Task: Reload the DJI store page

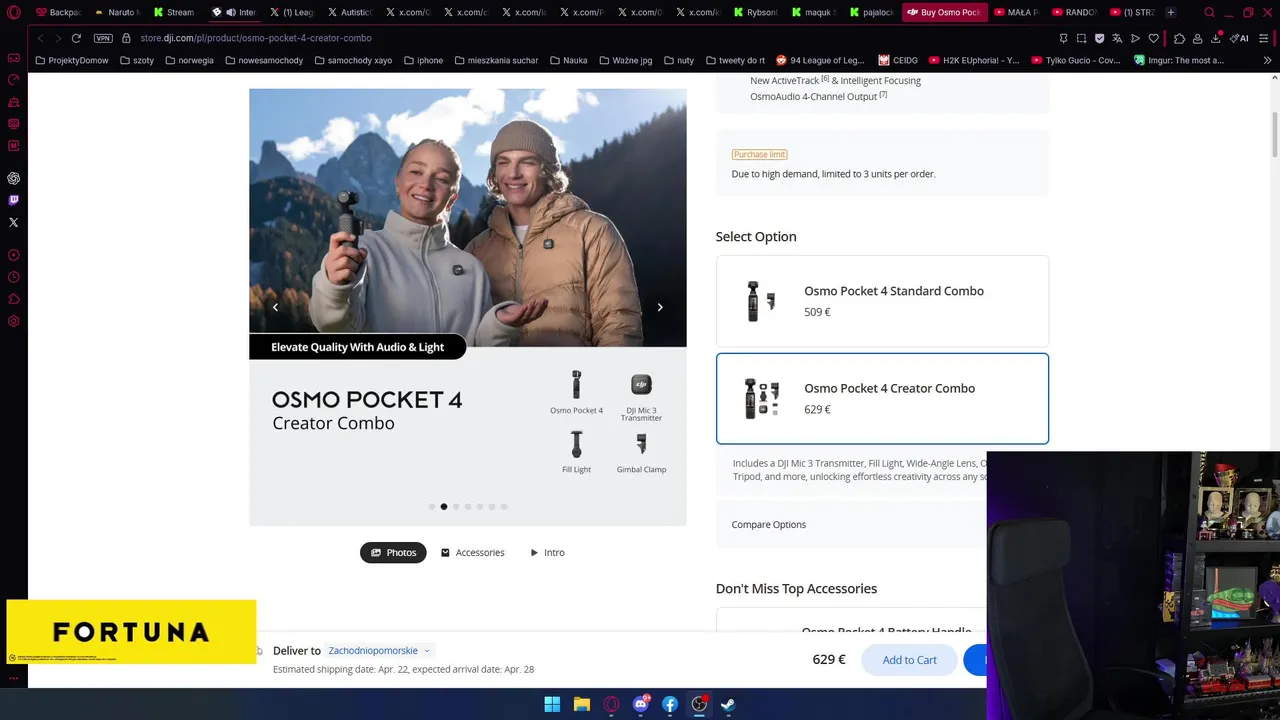Action: pos(76,38)
